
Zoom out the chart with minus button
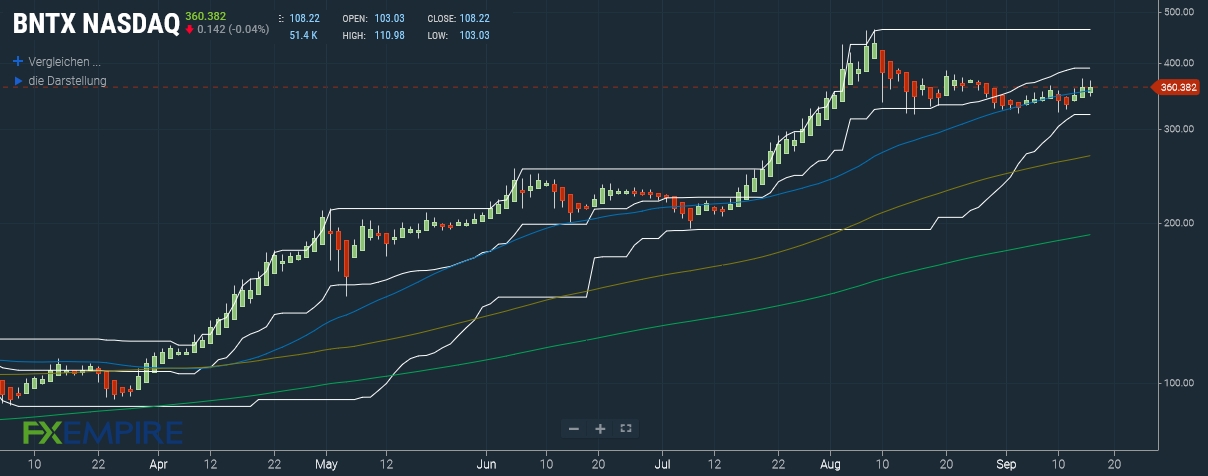tap(574, 428)
